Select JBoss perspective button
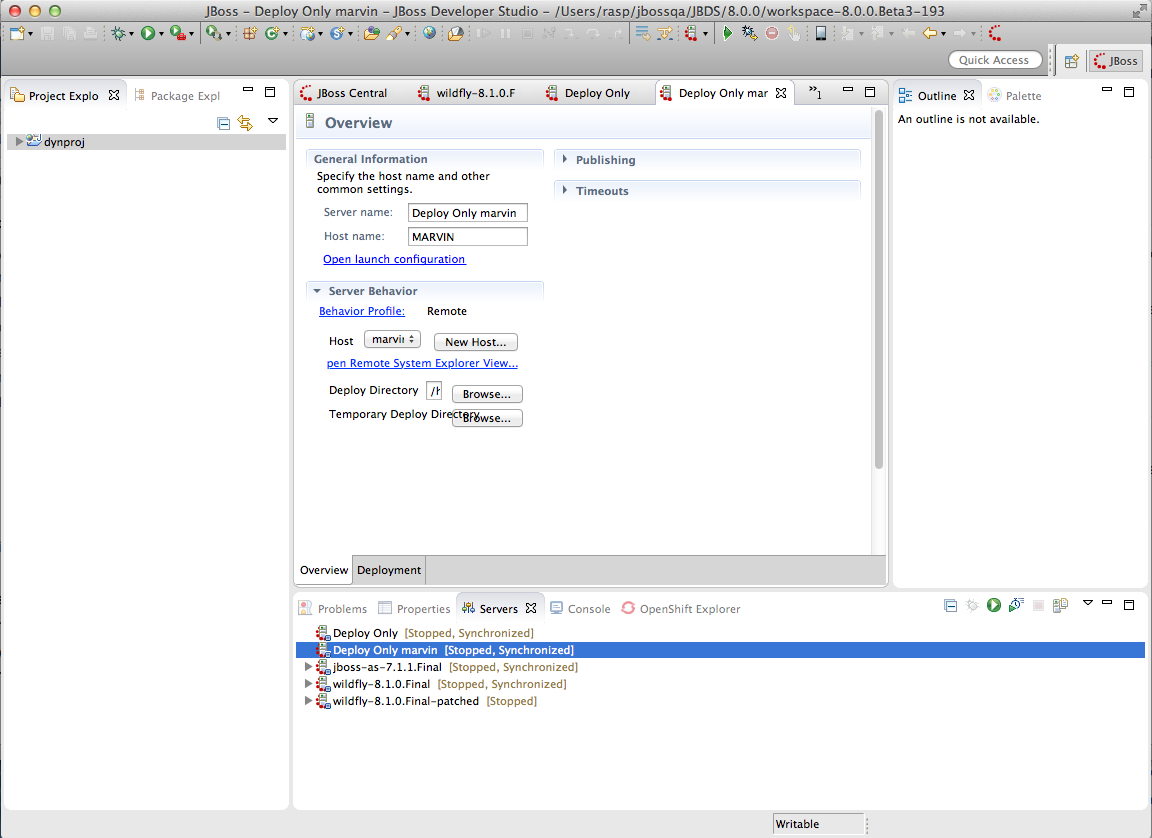Viewport: 1152px width, 838px height. 1115,61
